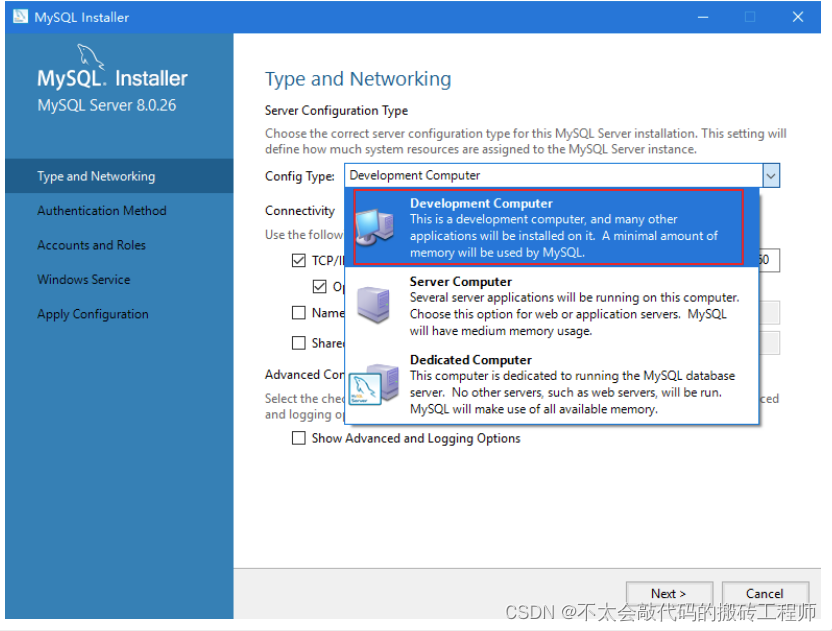Click the Type and Networking heading
832x631 pixels.
tap(358, 79)
